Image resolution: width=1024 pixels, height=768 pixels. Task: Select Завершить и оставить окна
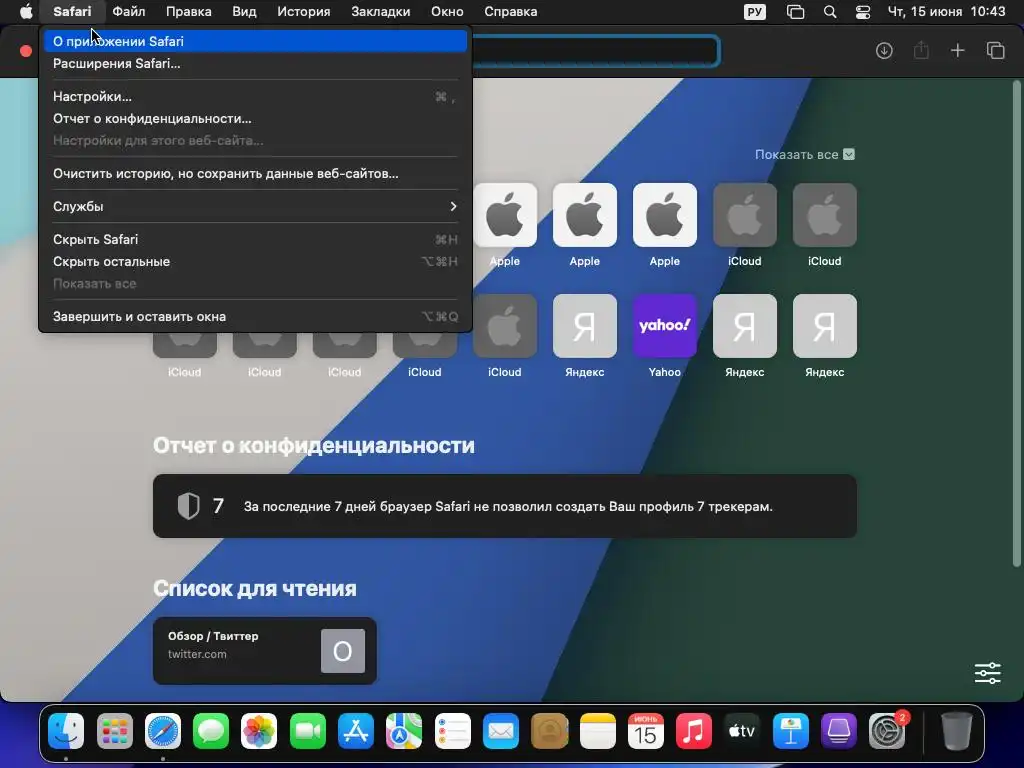tap(255, 317)
